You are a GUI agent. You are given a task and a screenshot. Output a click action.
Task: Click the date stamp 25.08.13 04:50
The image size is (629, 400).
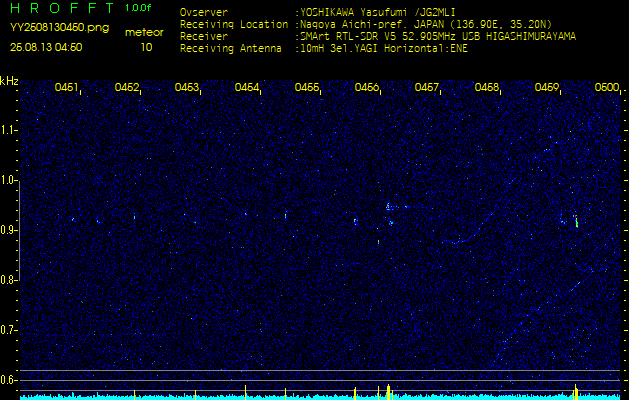point(46,47)
